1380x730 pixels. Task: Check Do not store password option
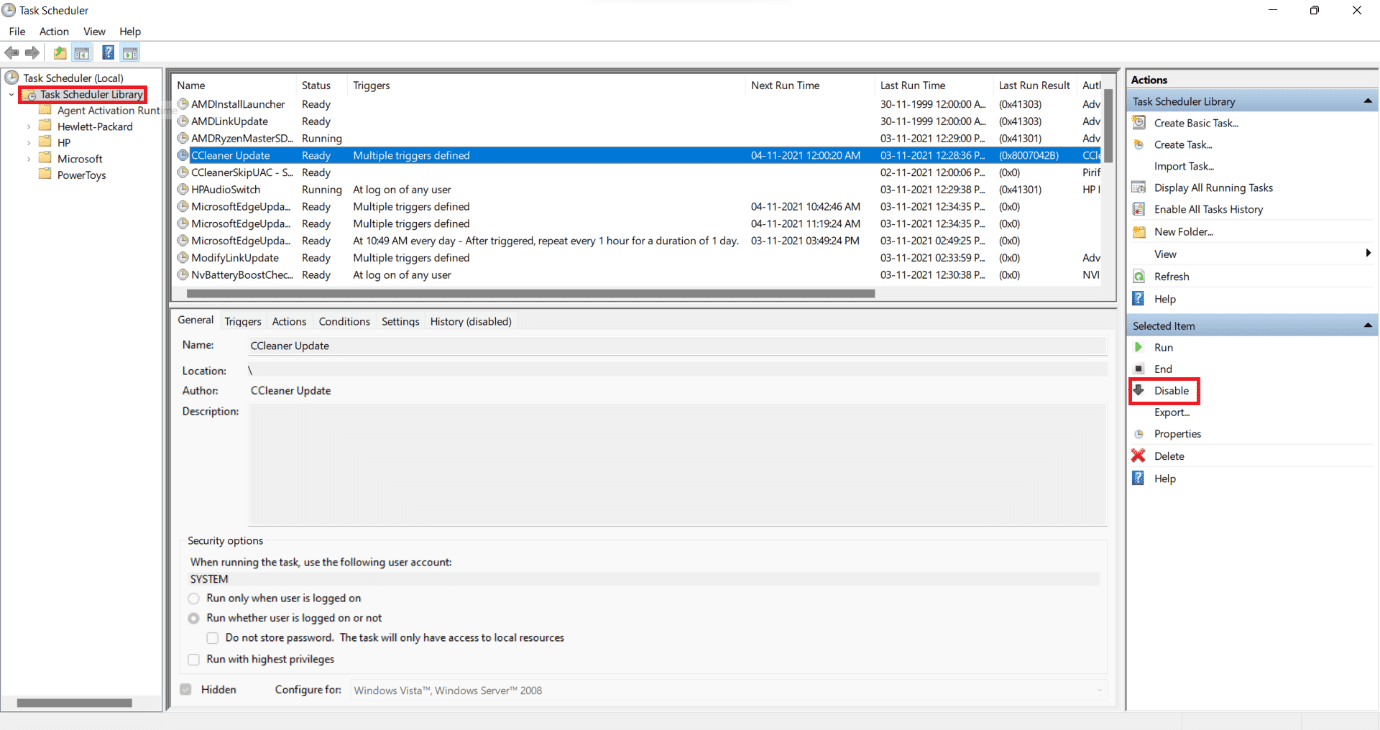click(x=213, y=637)
